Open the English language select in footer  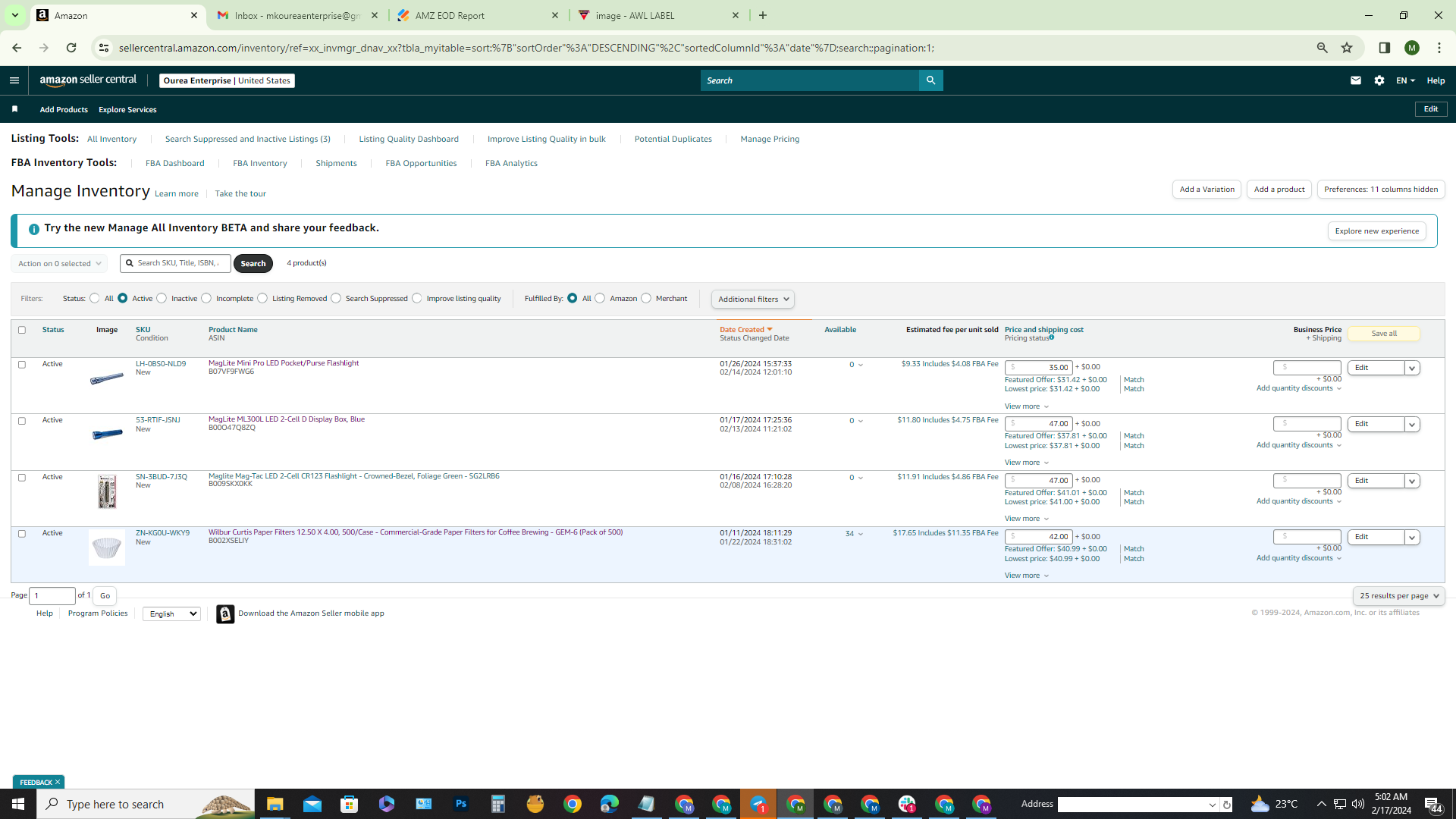[171, 613]
